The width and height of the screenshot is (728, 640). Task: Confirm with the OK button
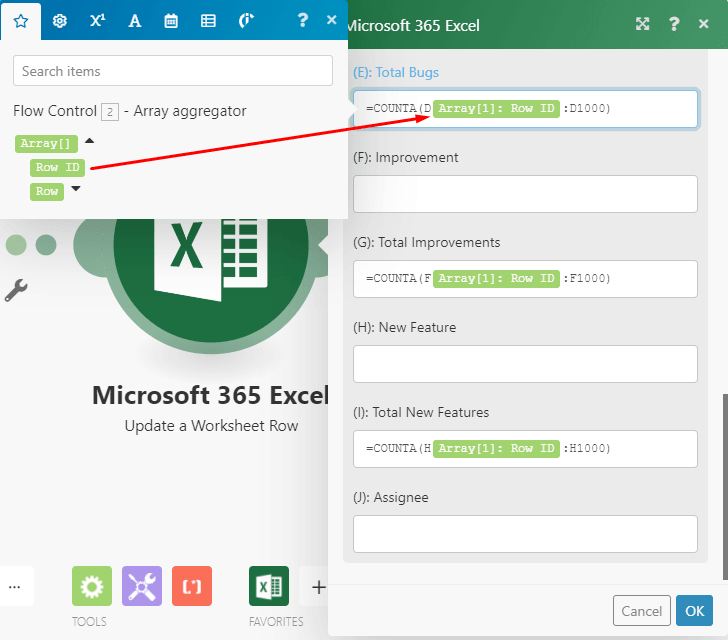click(x=694, y=611)
